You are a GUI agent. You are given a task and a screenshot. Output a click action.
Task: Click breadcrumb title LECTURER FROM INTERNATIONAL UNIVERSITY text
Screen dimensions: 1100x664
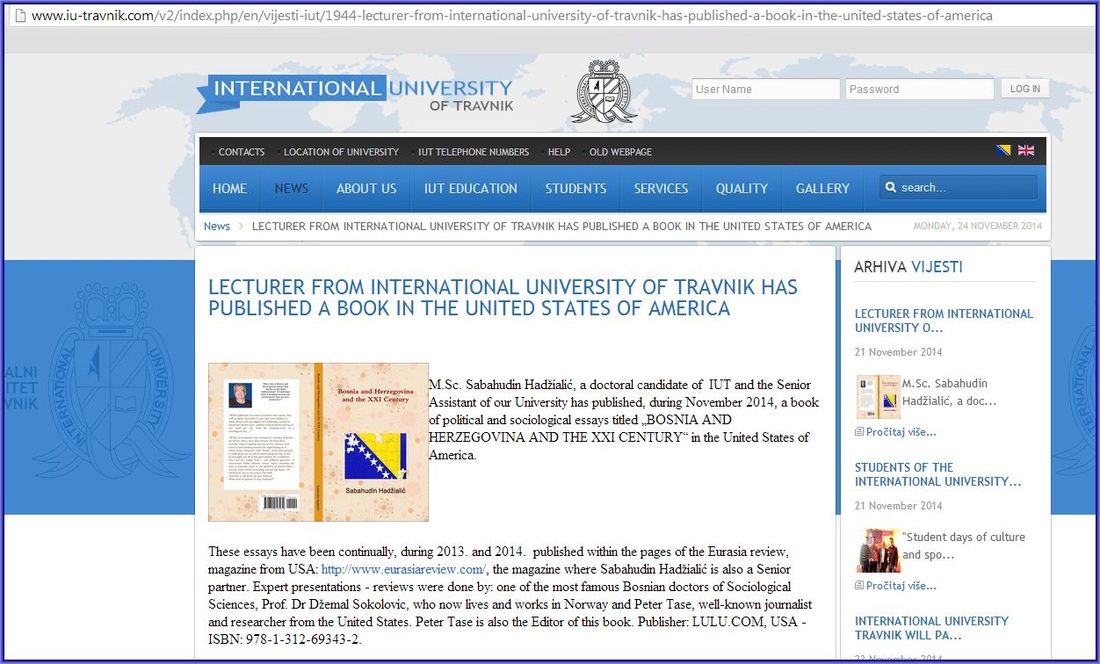point(561,226)
